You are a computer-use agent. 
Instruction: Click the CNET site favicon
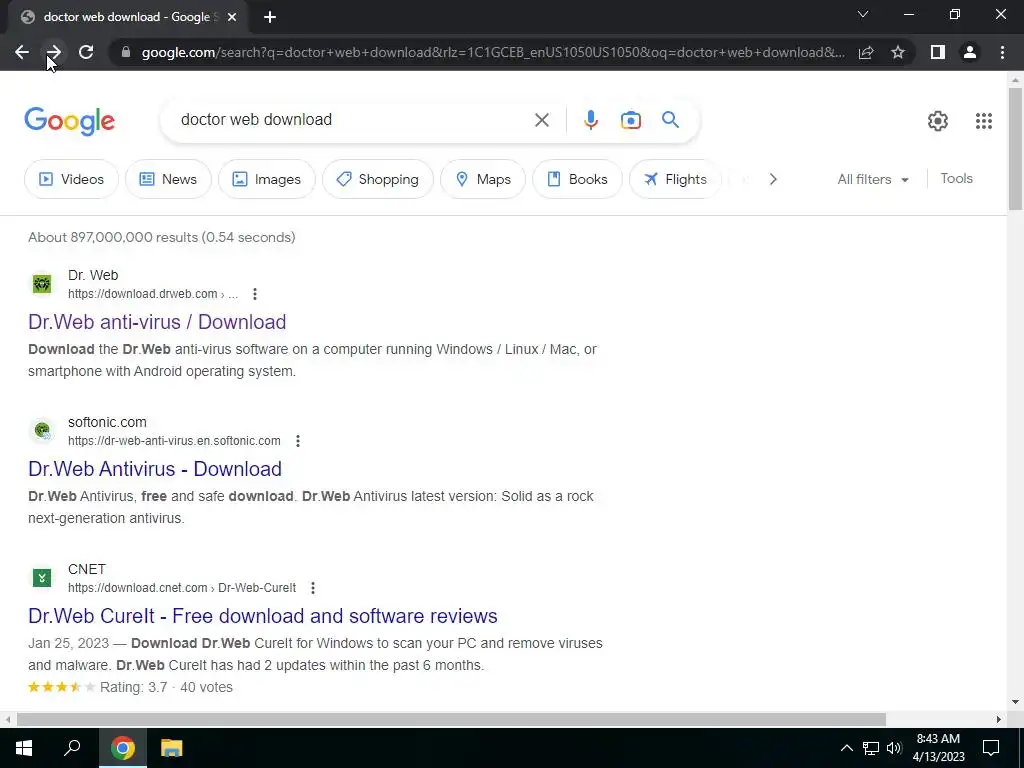click(42, 578)
